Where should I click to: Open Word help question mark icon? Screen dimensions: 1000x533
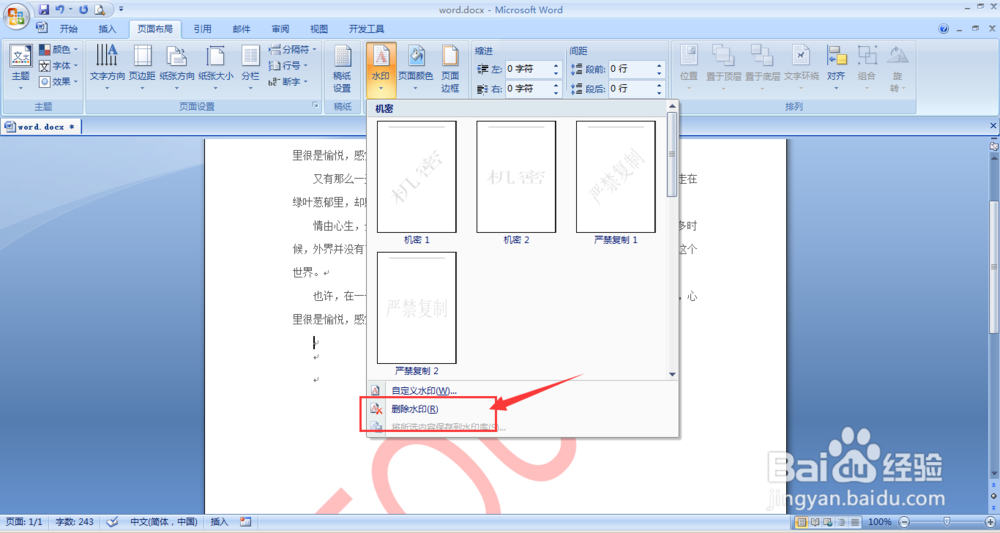(944, 29)
